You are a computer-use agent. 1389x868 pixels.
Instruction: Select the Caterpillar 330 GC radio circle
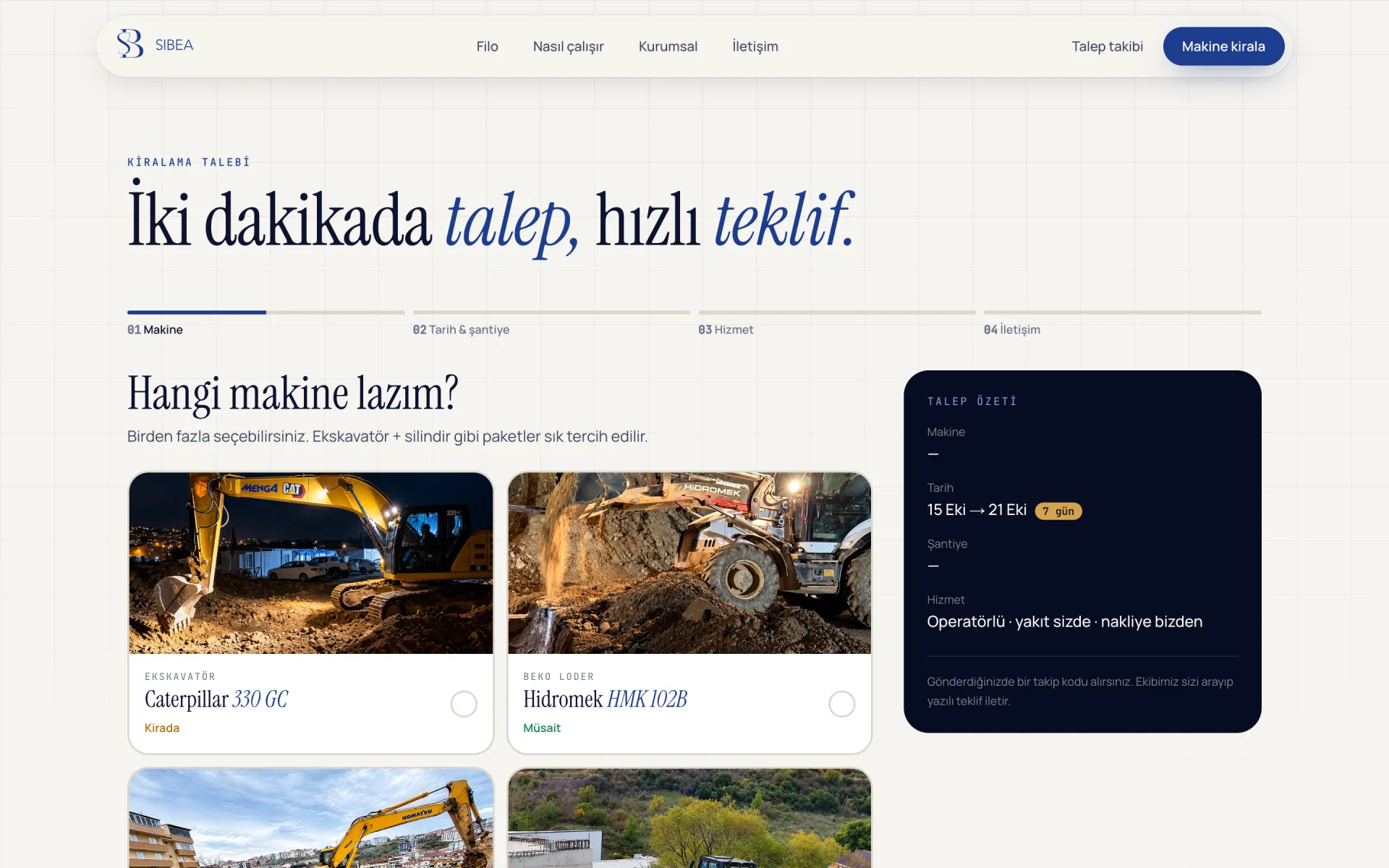click(x=464, y=704)
